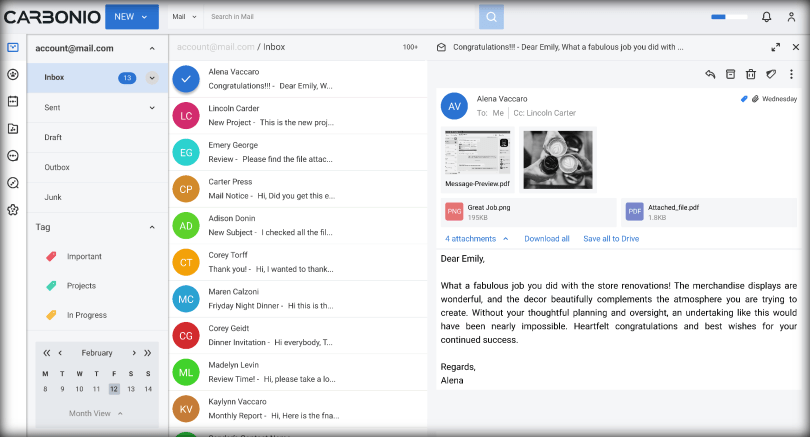This screenshot has height=437, width=810.
Task: Expand email preview to full screen
Action: coord(775,47)
